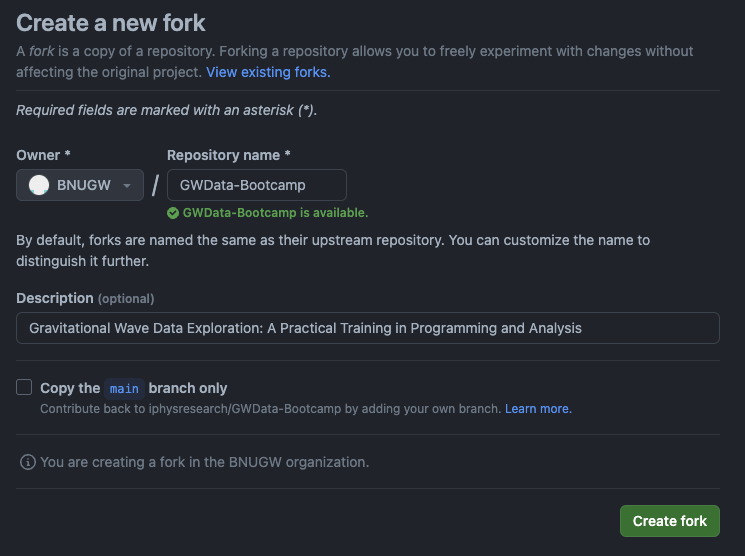Open the BNUGW owner dropdown
Screen dimensions: 745x556
(x=80, y=185)
